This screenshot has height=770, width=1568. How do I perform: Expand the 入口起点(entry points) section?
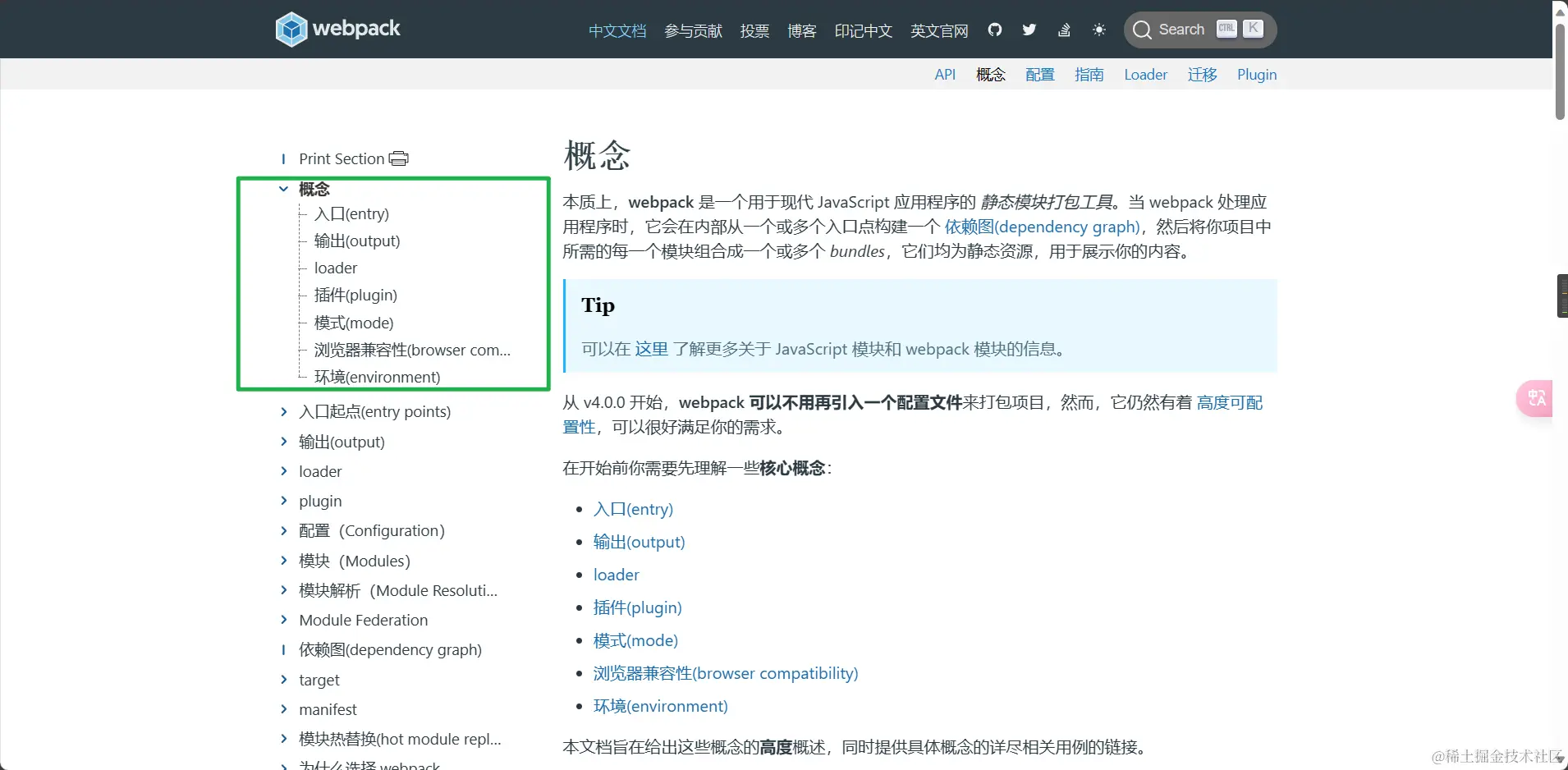[283, 411]
